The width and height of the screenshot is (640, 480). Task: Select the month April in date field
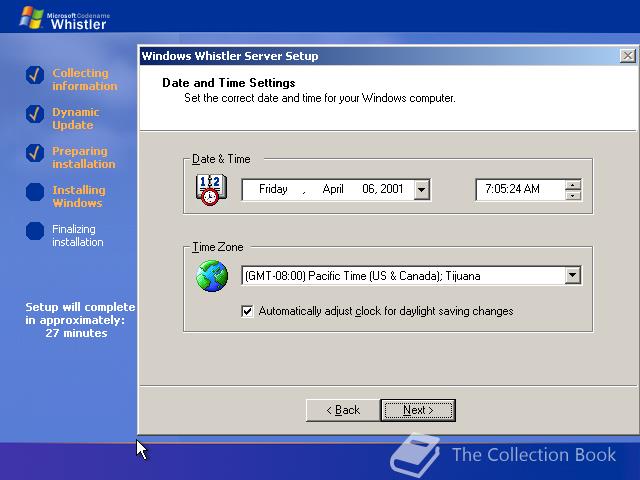[333, 189]
